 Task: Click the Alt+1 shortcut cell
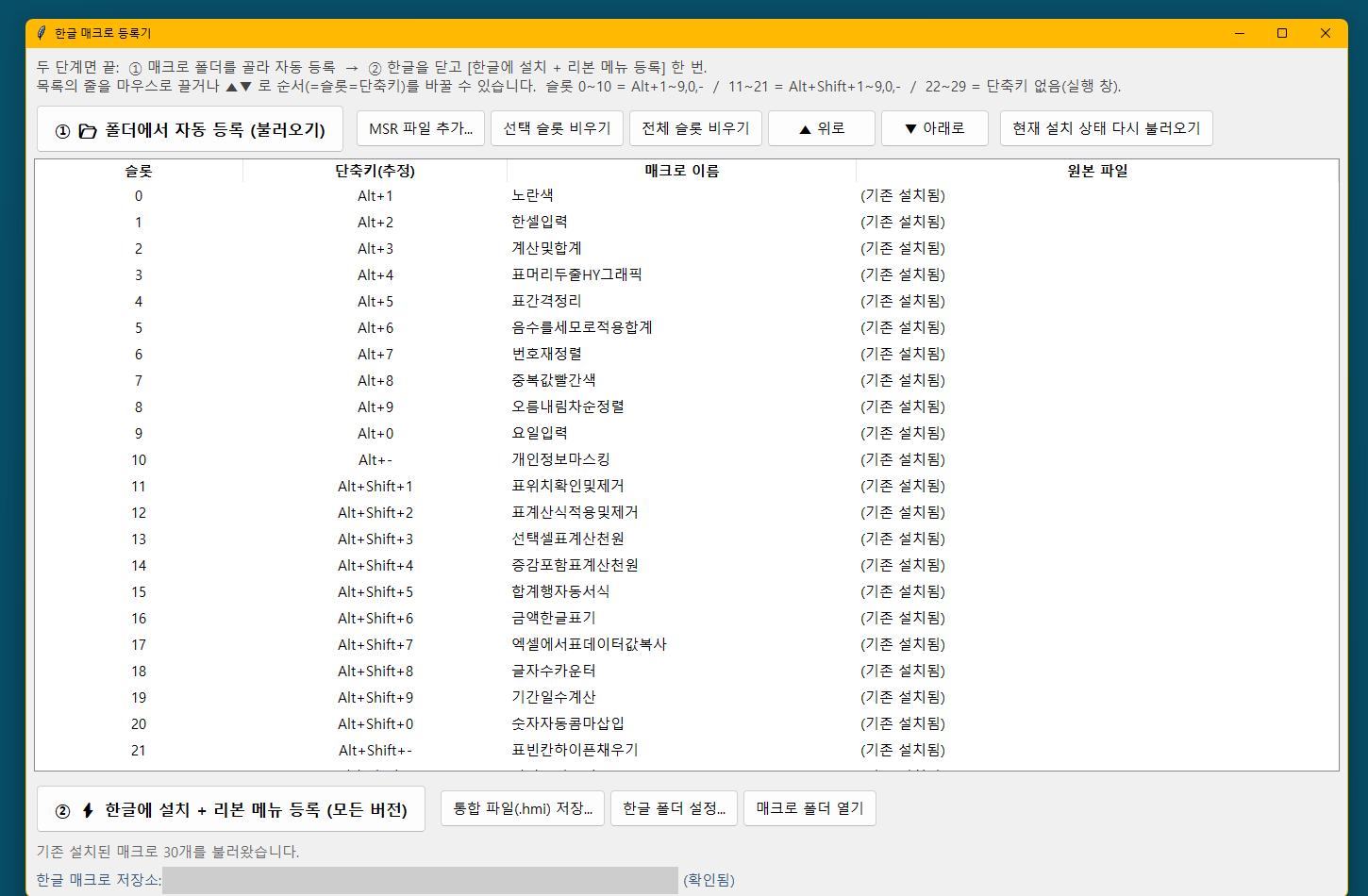click(375, 196)
